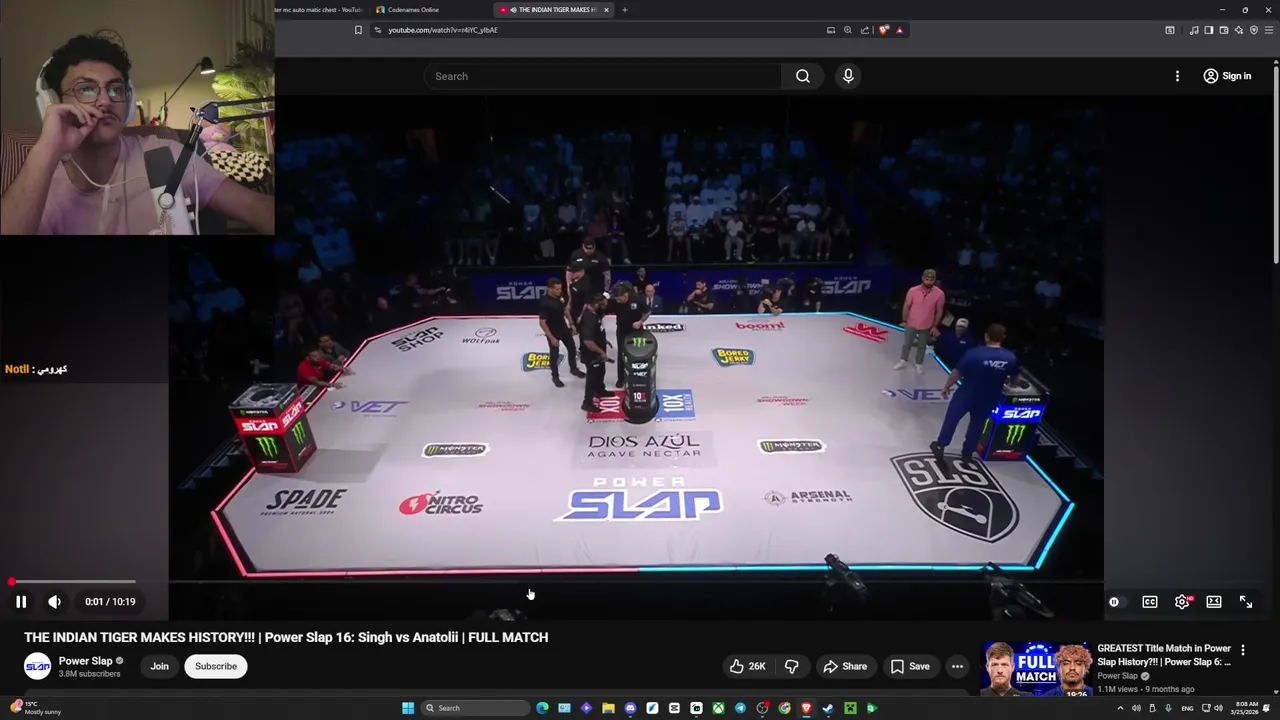The height and width of the screenshot is (720, 1280).
Task: Open browser zoom magnifier control
Action: [x=848, y=30]
